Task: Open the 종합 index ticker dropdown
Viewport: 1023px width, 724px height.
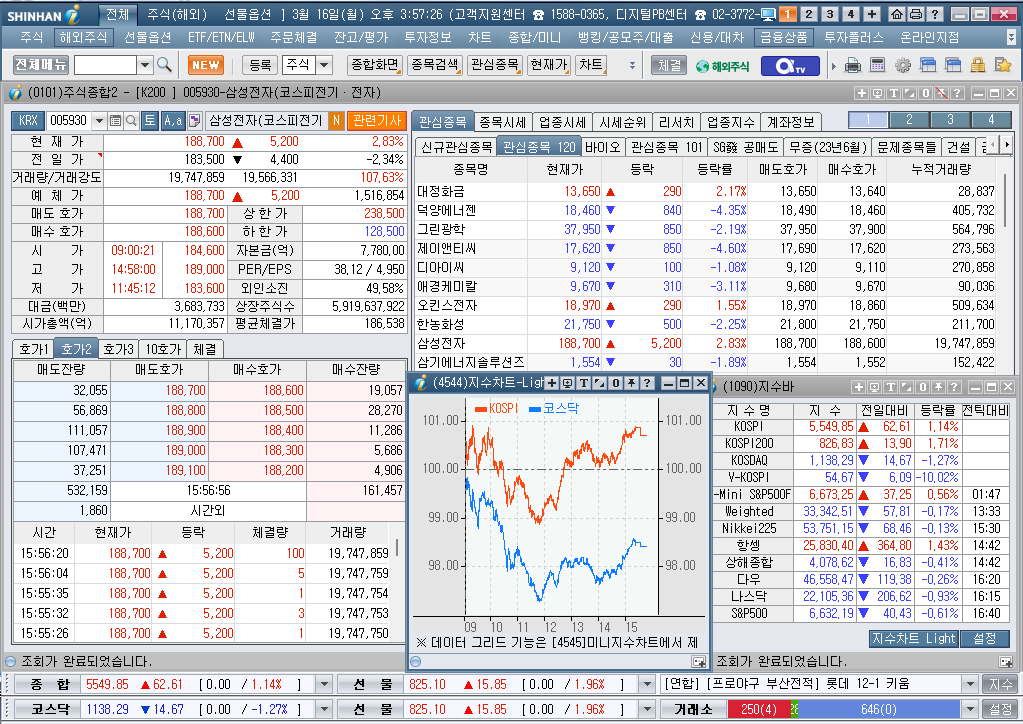Action: point(323,684)
